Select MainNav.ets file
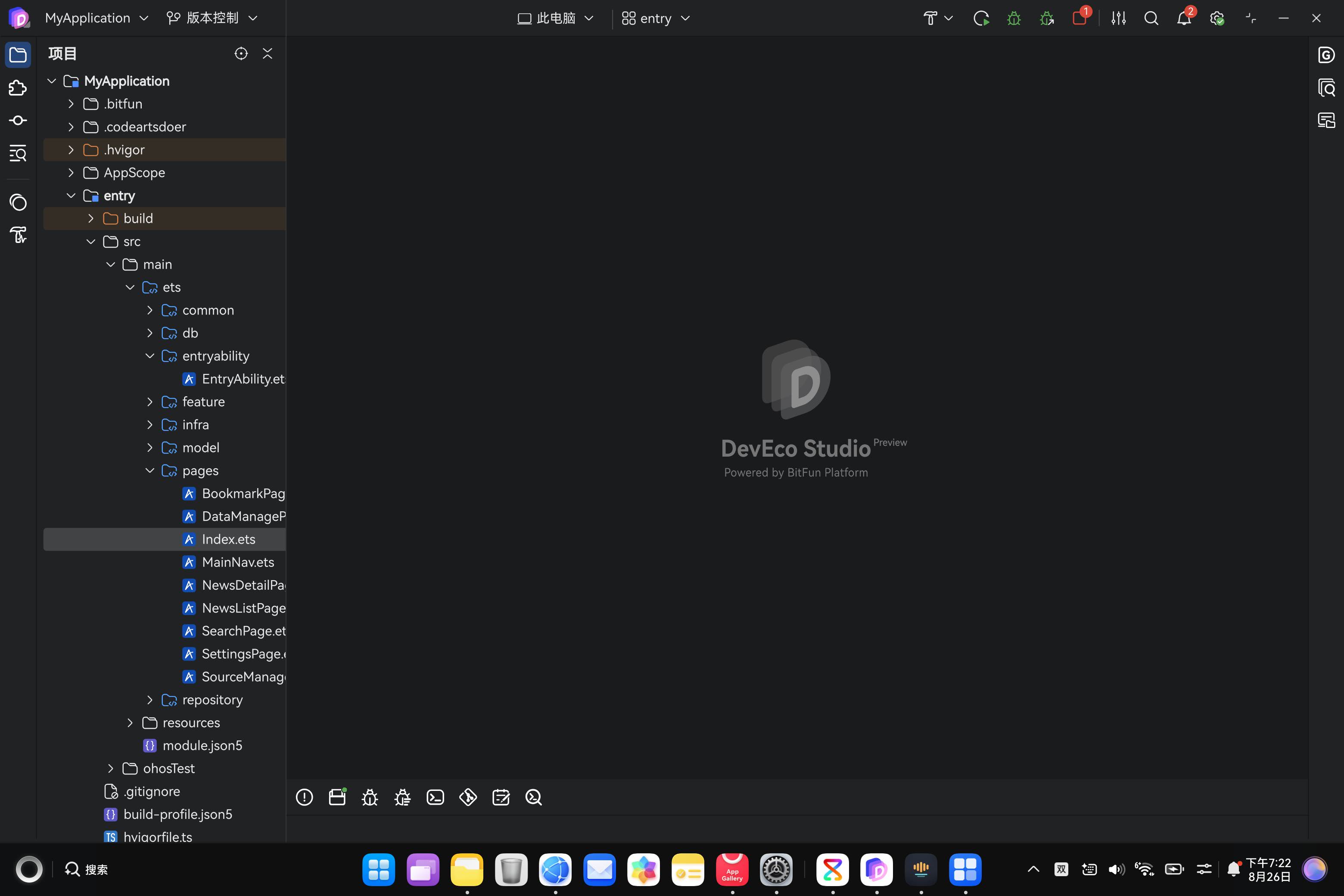This screenshot has width=1344, height=896. point(165,562)
